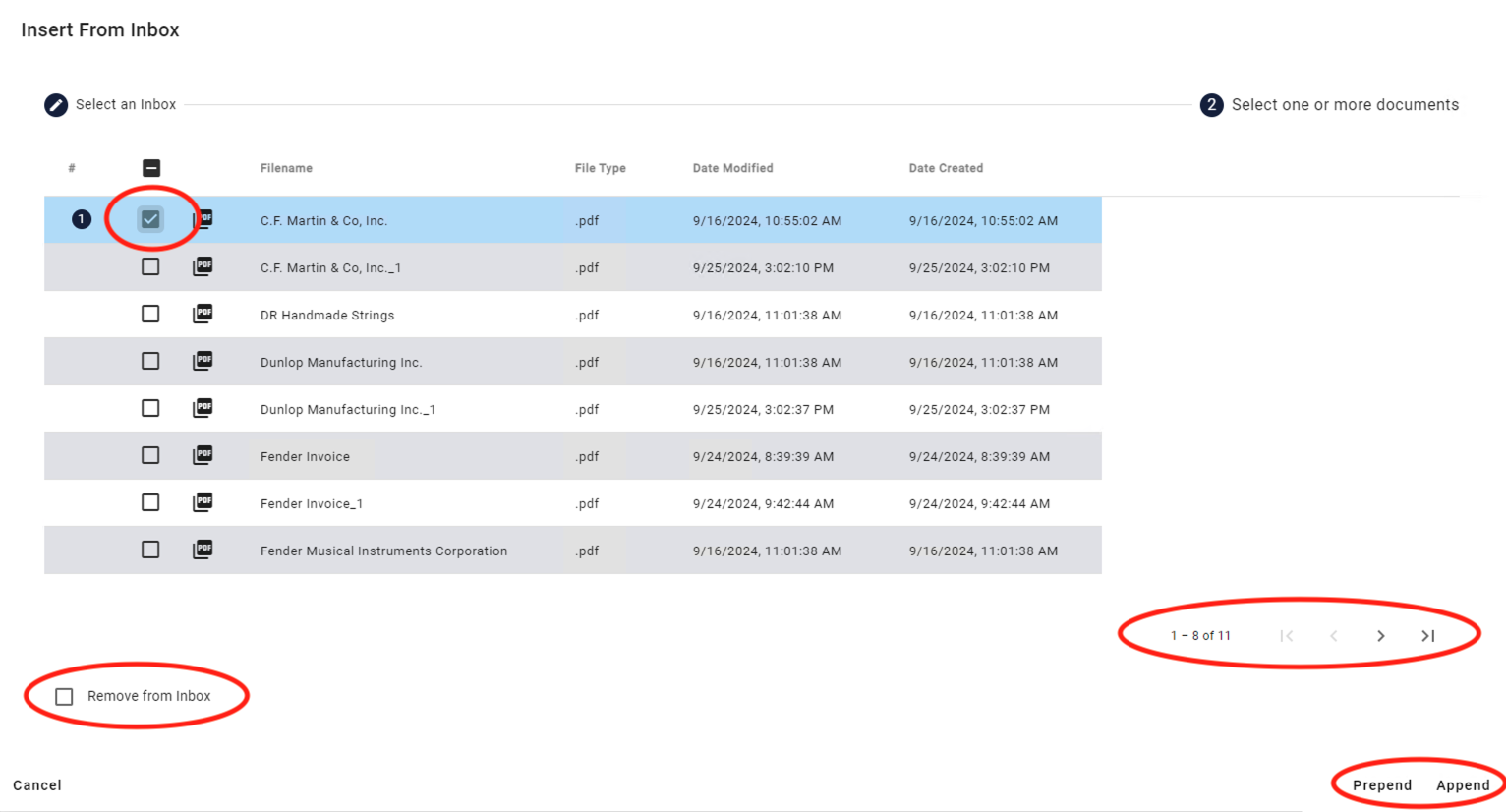1506x812 pixels.
Task: Click the PDF icon for DR Handmade Strings
Action: 203,314
